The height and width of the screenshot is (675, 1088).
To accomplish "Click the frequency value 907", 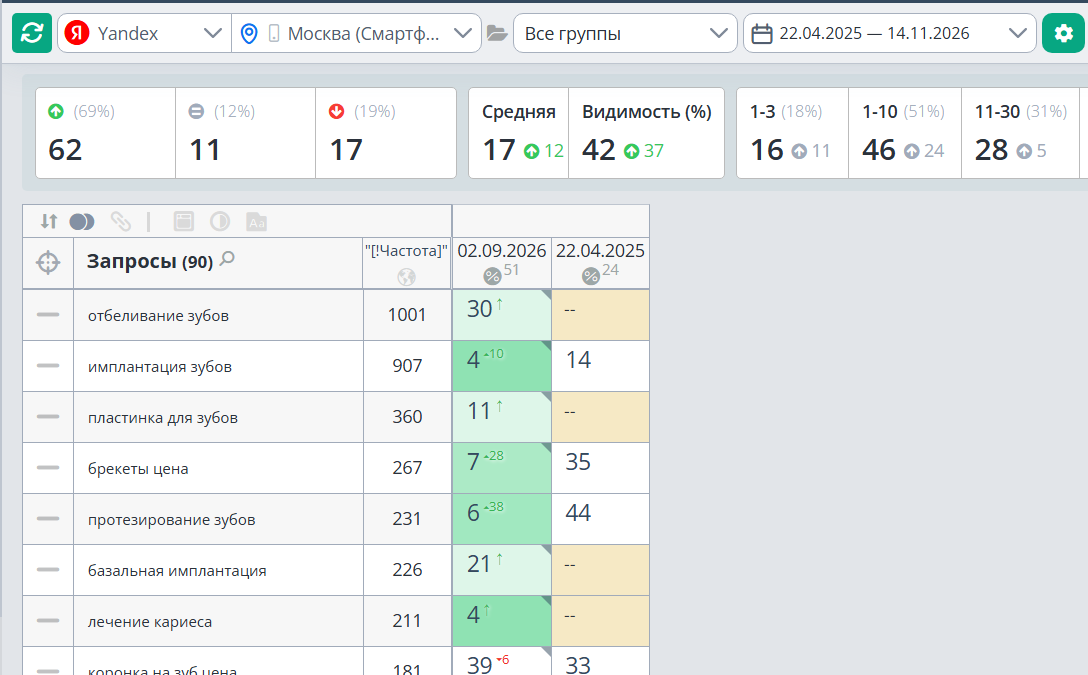I will tap(407, 366).
